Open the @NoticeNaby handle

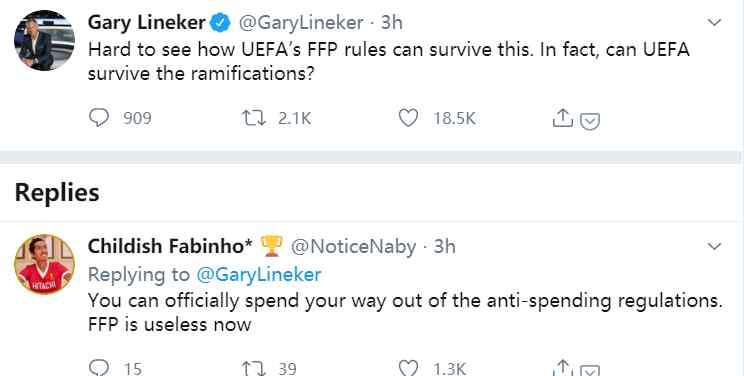(x=353, y=246)
